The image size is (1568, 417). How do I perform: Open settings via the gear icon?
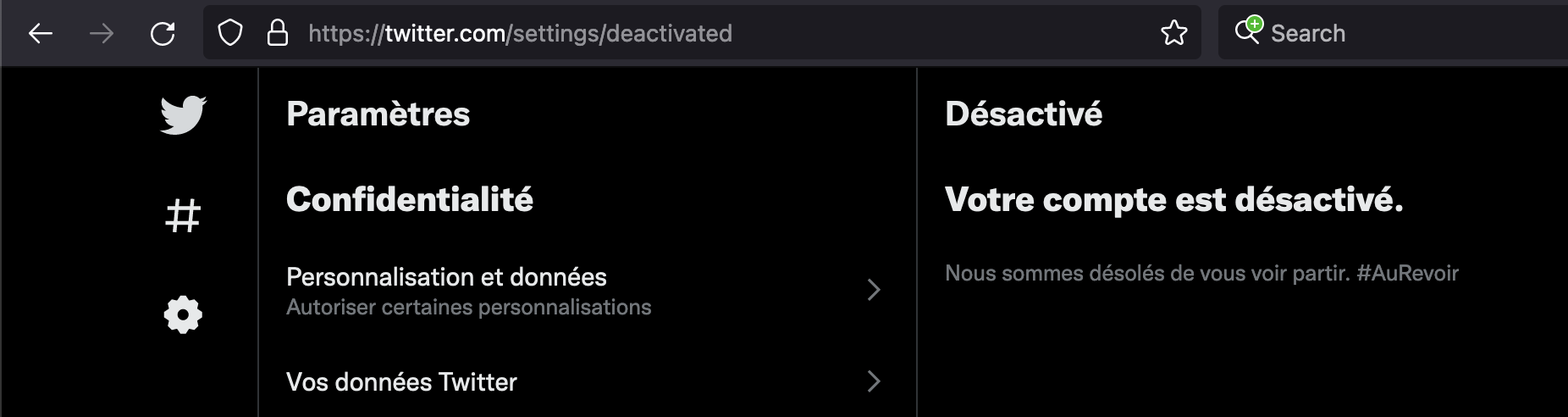tap(183, 315)
